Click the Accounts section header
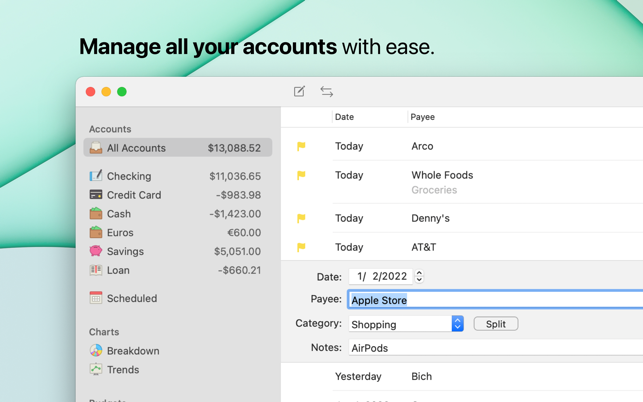643x402 pixels. pyautogui.click(x=110, y=129)
